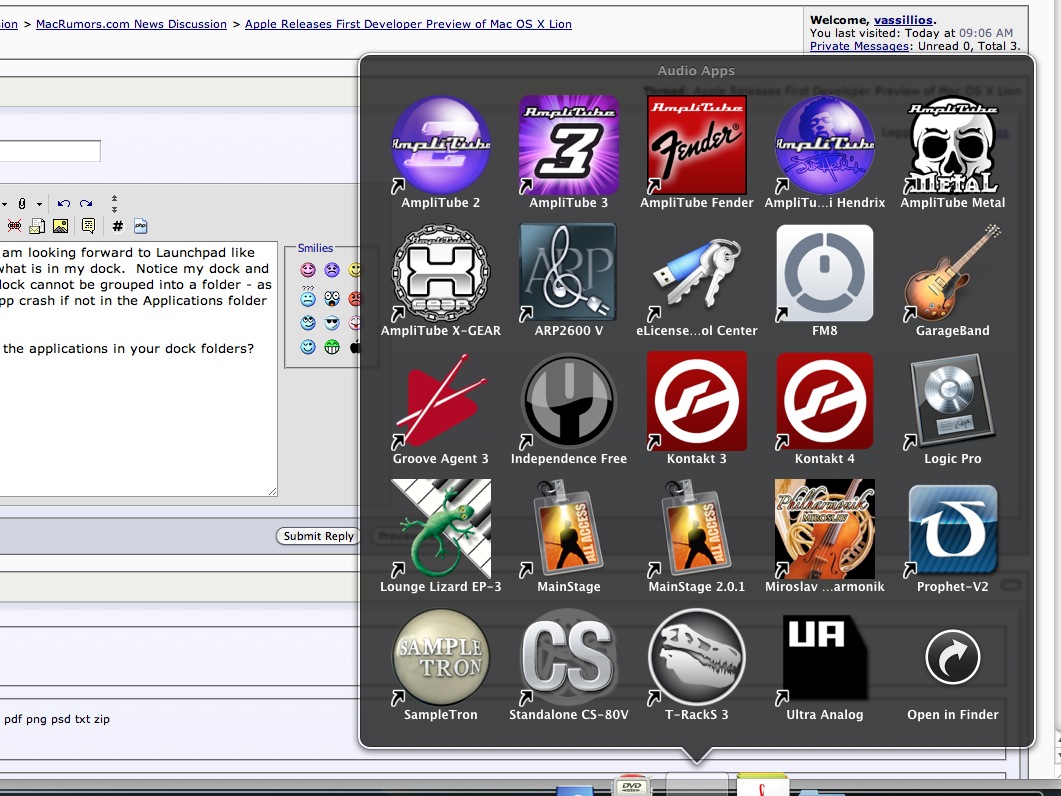
Task: Open Standalone CS-80V
Action: click(568, 657)
